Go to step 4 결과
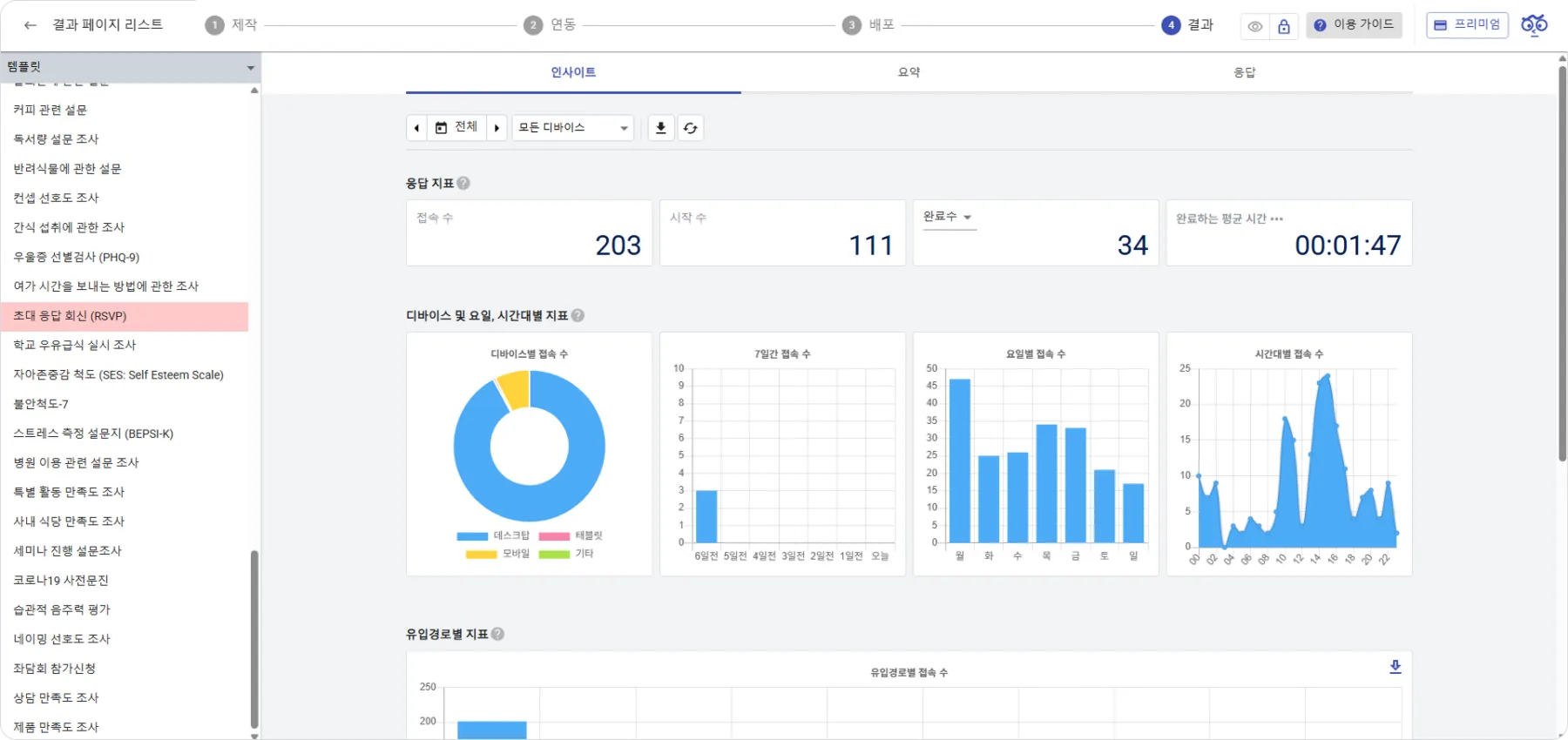 click(x=1187, y=25)
